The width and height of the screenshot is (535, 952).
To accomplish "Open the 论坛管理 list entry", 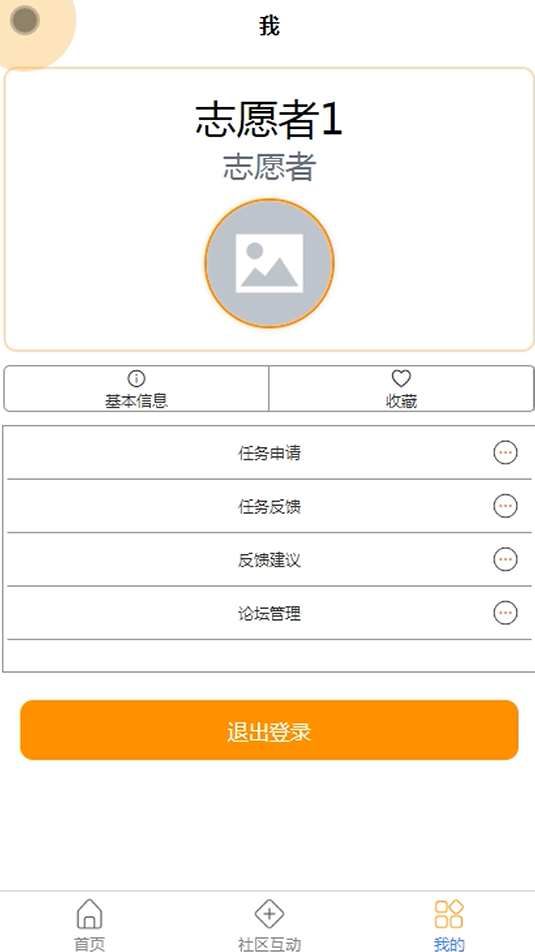I will (269, 613).
